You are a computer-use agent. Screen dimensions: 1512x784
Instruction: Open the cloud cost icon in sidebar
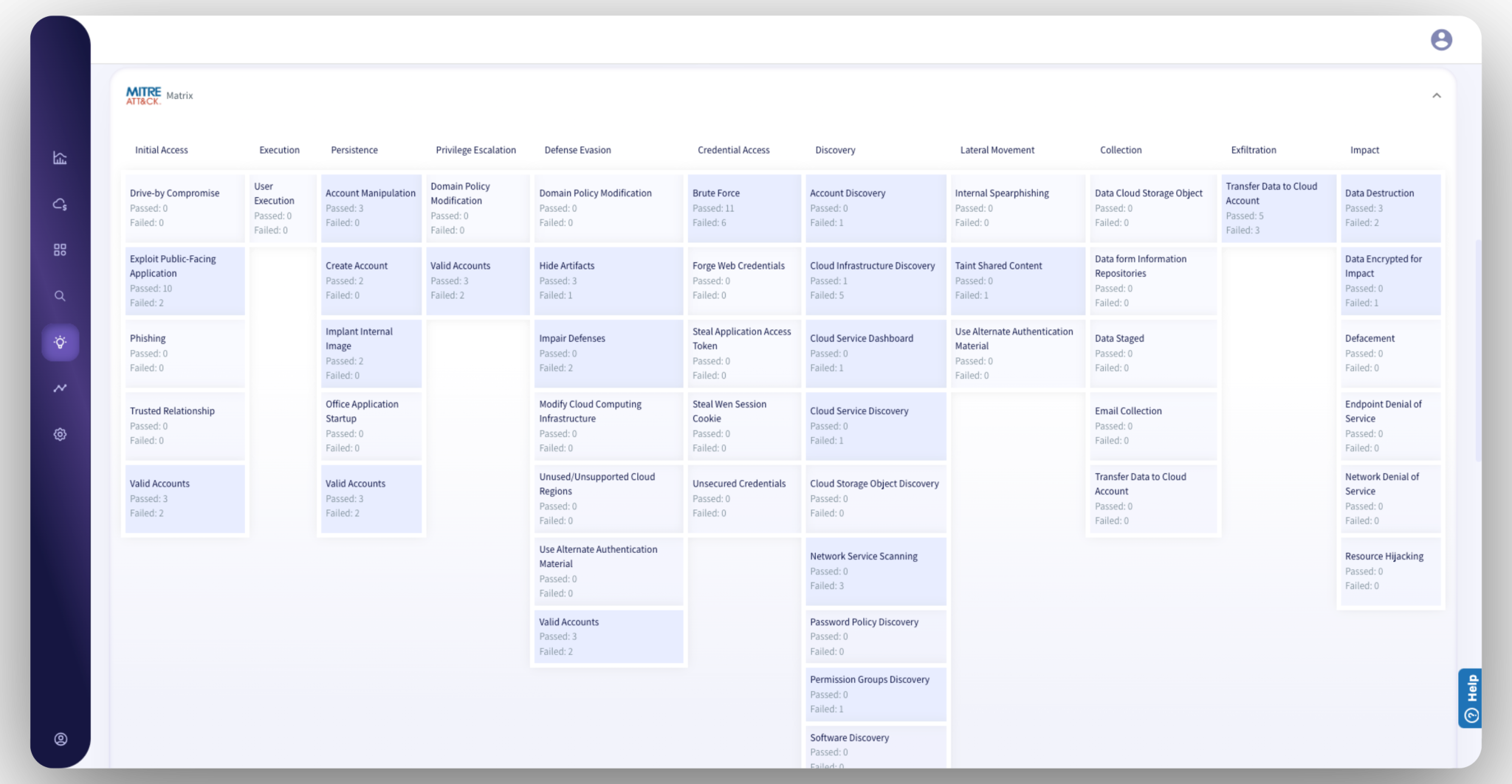60,204
